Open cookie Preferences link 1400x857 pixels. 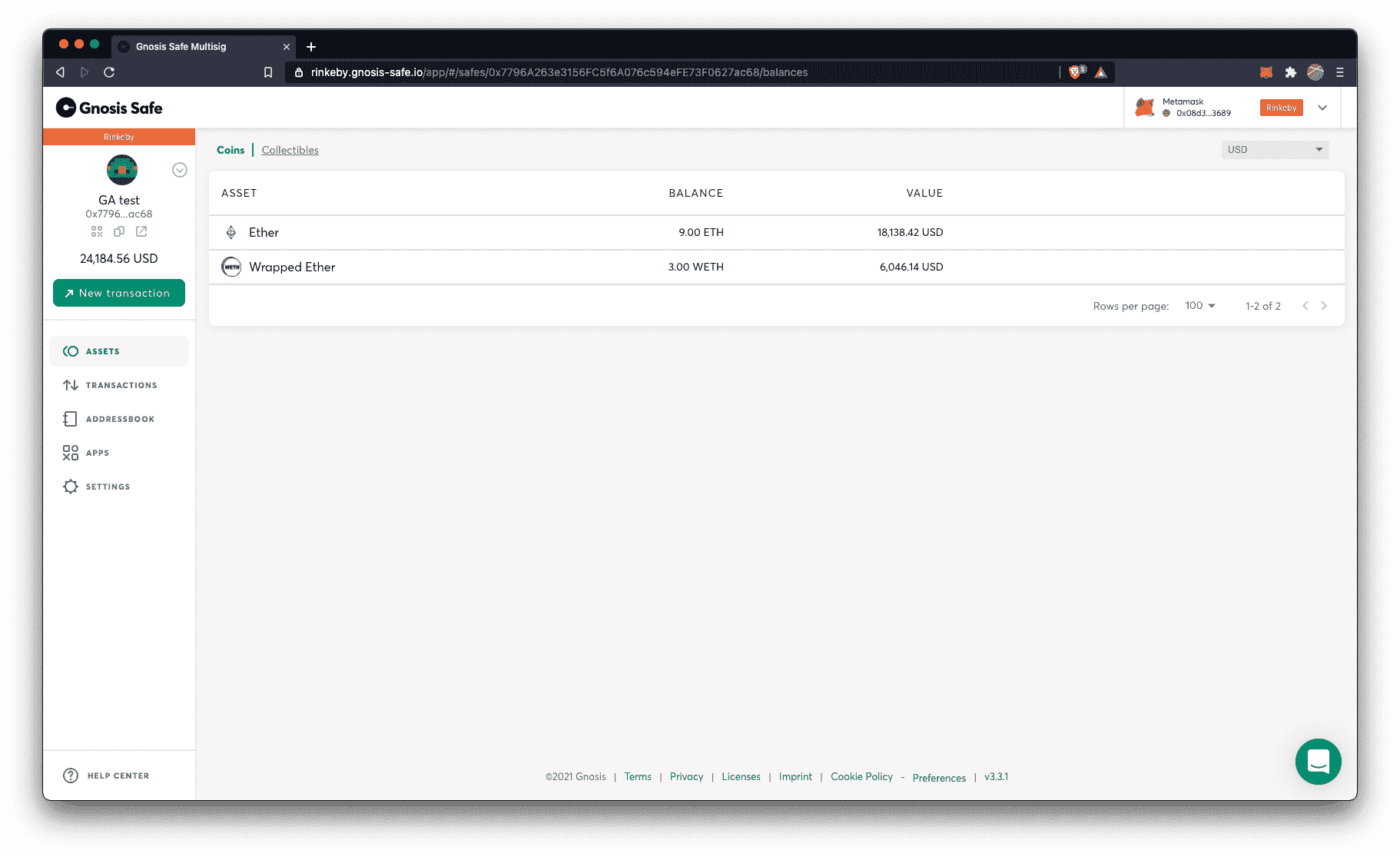click(939, 778)
